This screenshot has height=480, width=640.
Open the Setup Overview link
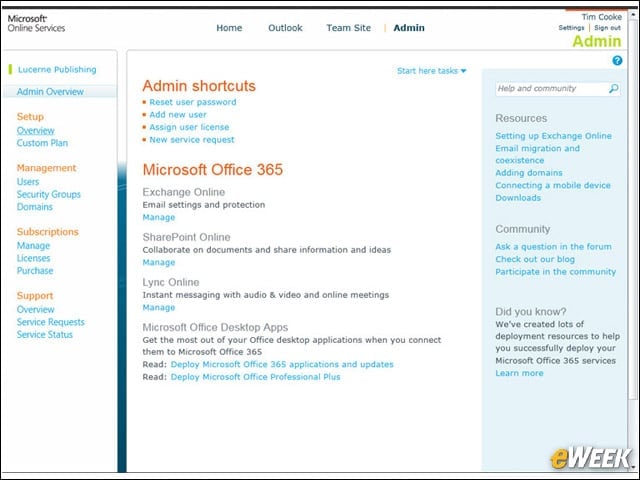pyautogui.click(x=36, y=131)
